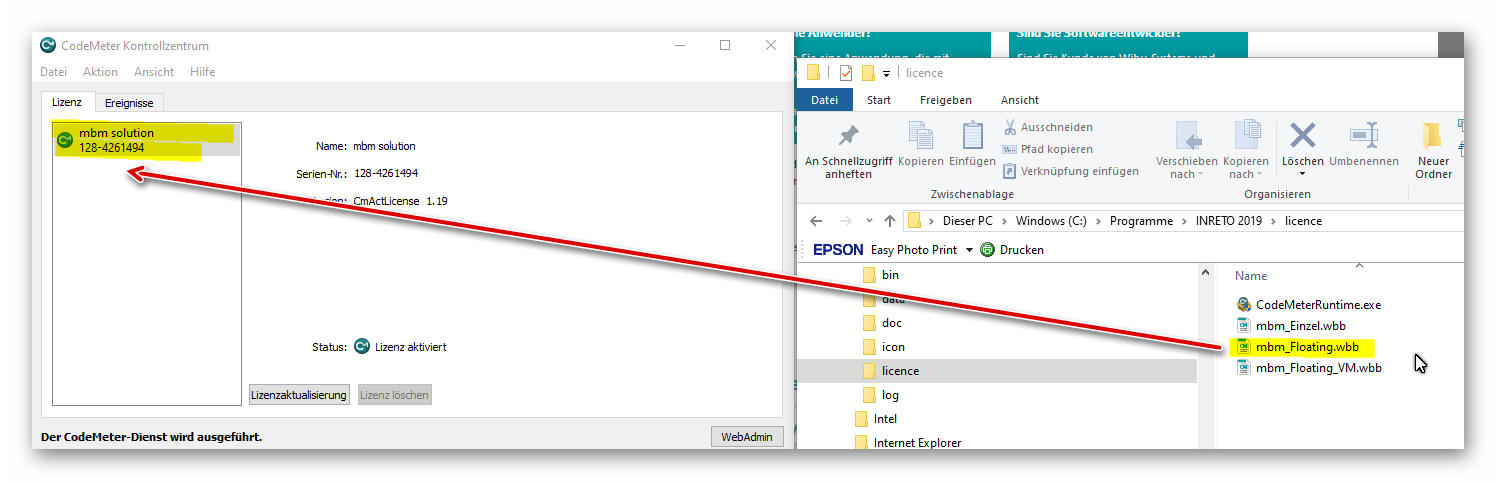The width and height of the screenshot is (1496, 481).
Task: Click the Umbenennen rename icon
Action: pyautogui.click(x=1364, y=136)
